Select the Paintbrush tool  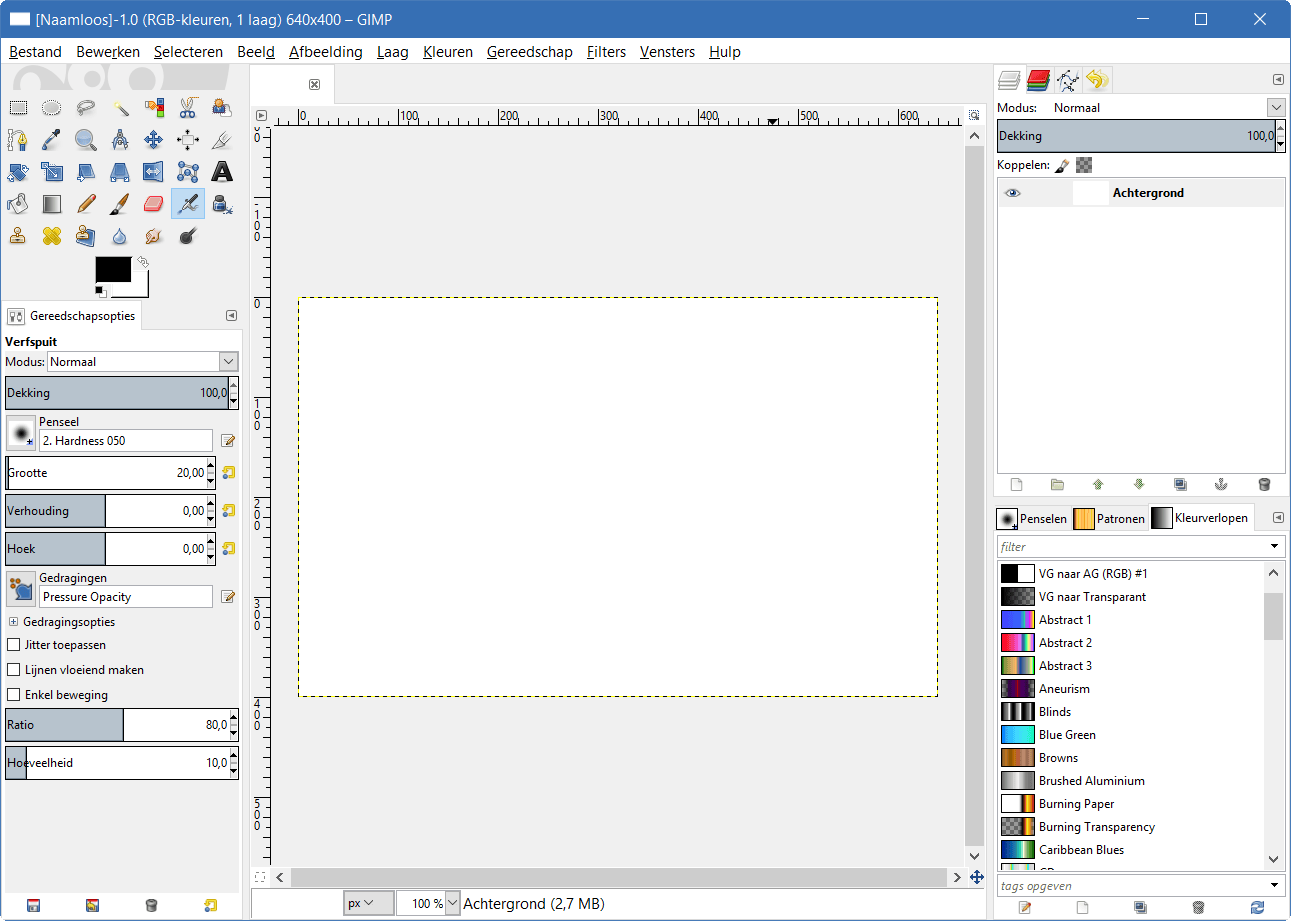119,204
